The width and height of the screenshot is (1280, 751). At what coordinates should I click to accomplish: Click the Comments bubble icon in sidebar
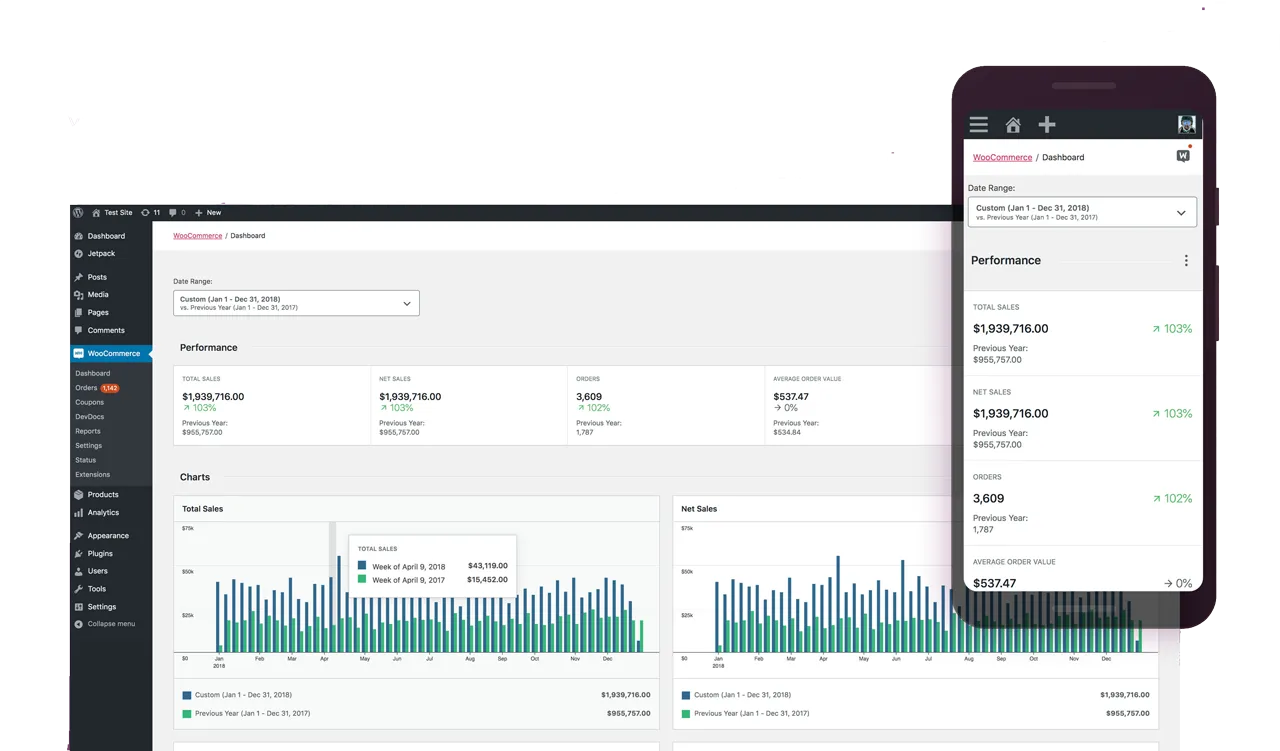pyautogui.click(x=78, y=331)
